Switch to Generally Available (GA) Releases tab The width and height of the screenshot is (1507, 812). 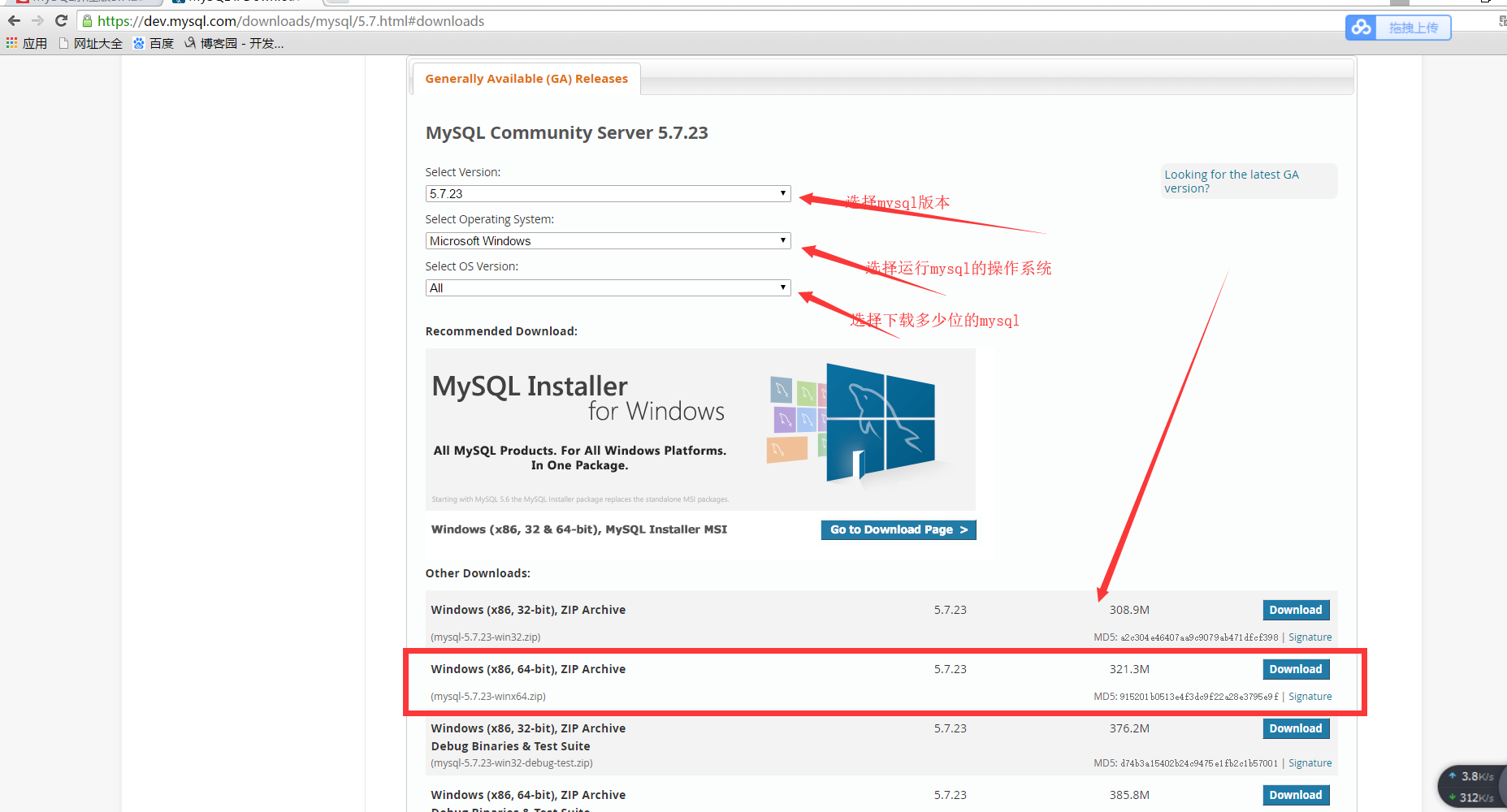tap(526, 79)
